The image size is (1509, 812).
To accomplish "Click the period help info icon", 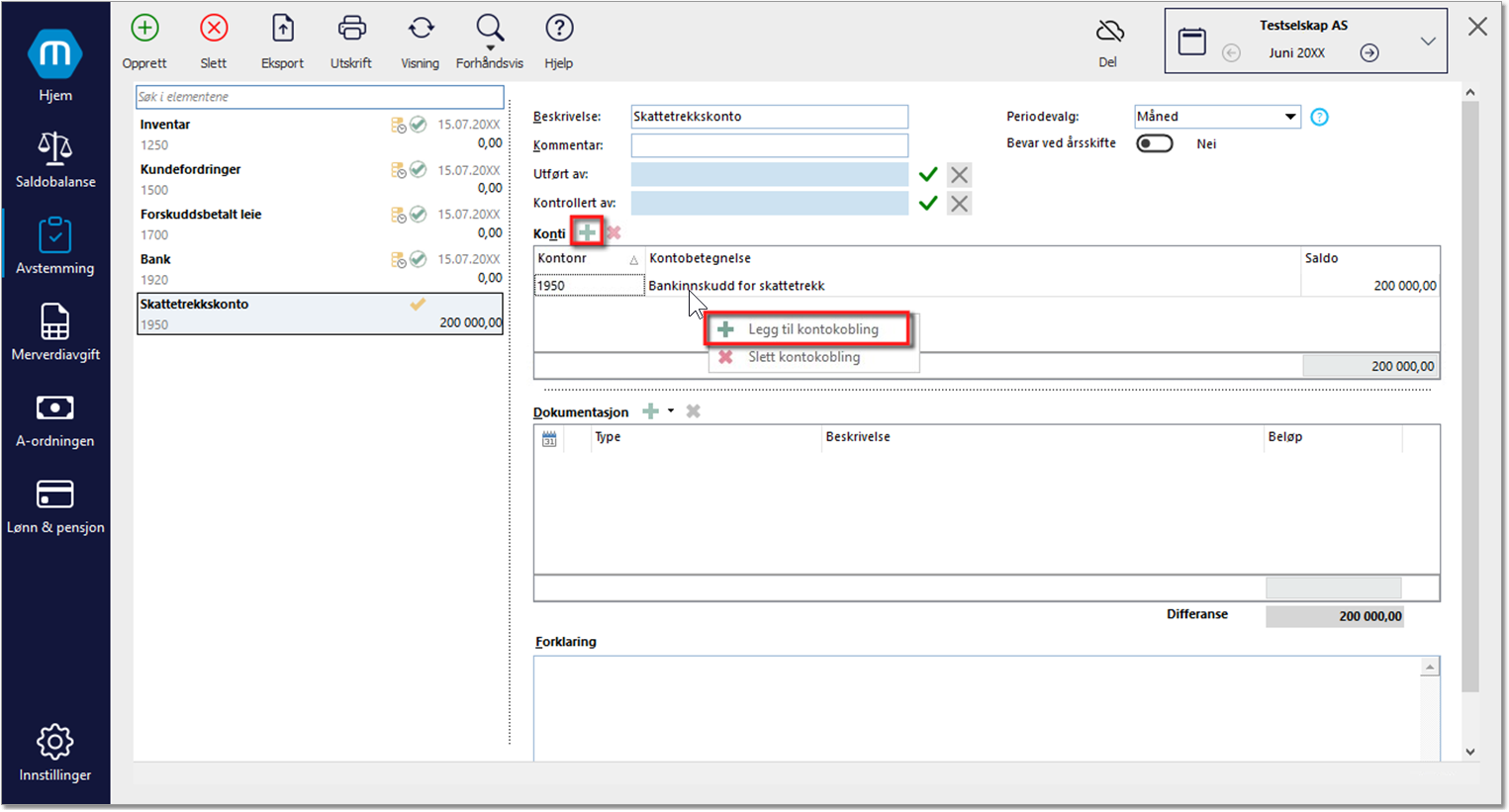I will point(1319,117).
